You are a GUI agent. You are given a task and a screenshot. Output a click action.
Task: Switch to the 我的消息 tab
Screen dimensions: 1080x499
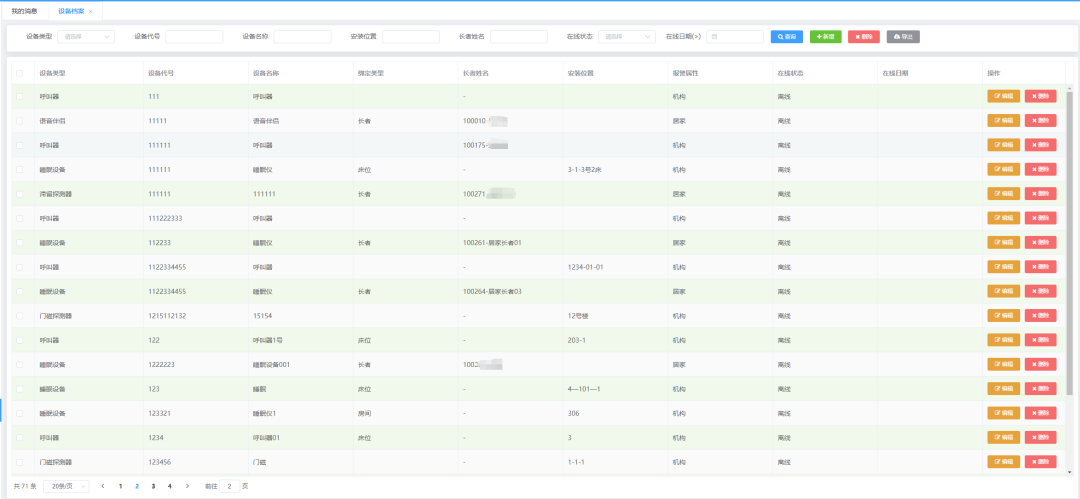point(25,12)
